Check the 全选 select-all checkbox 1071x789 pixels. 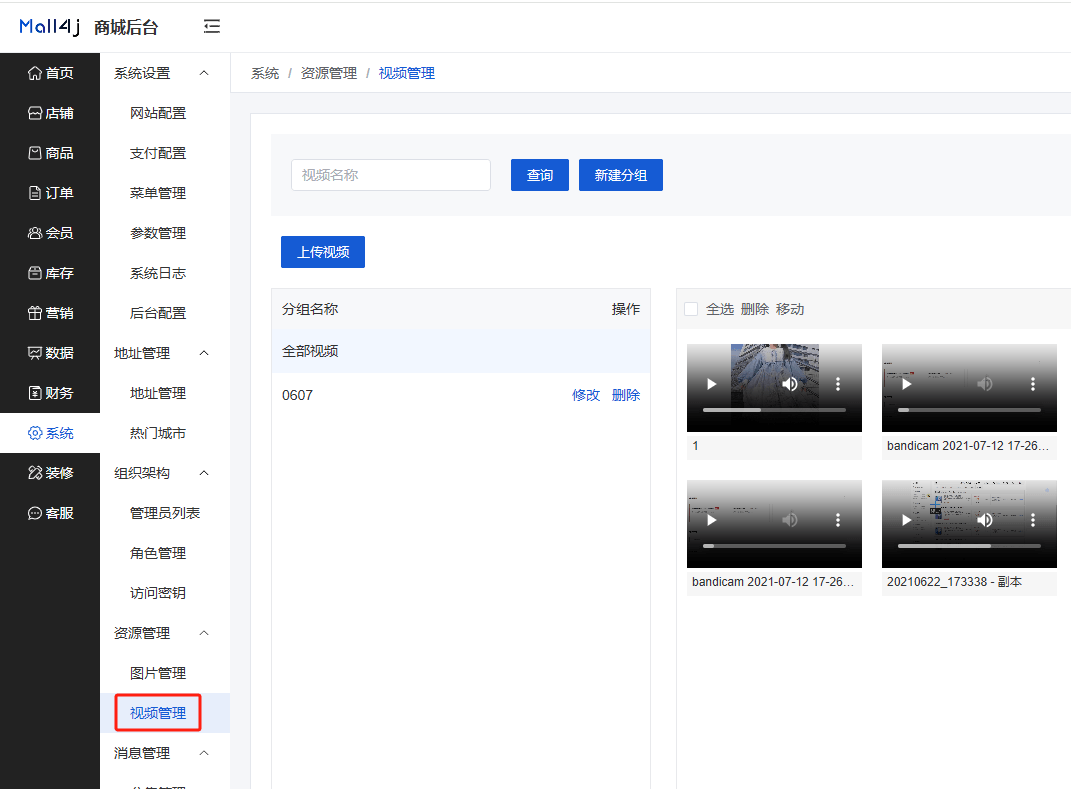tap(691, 309)
